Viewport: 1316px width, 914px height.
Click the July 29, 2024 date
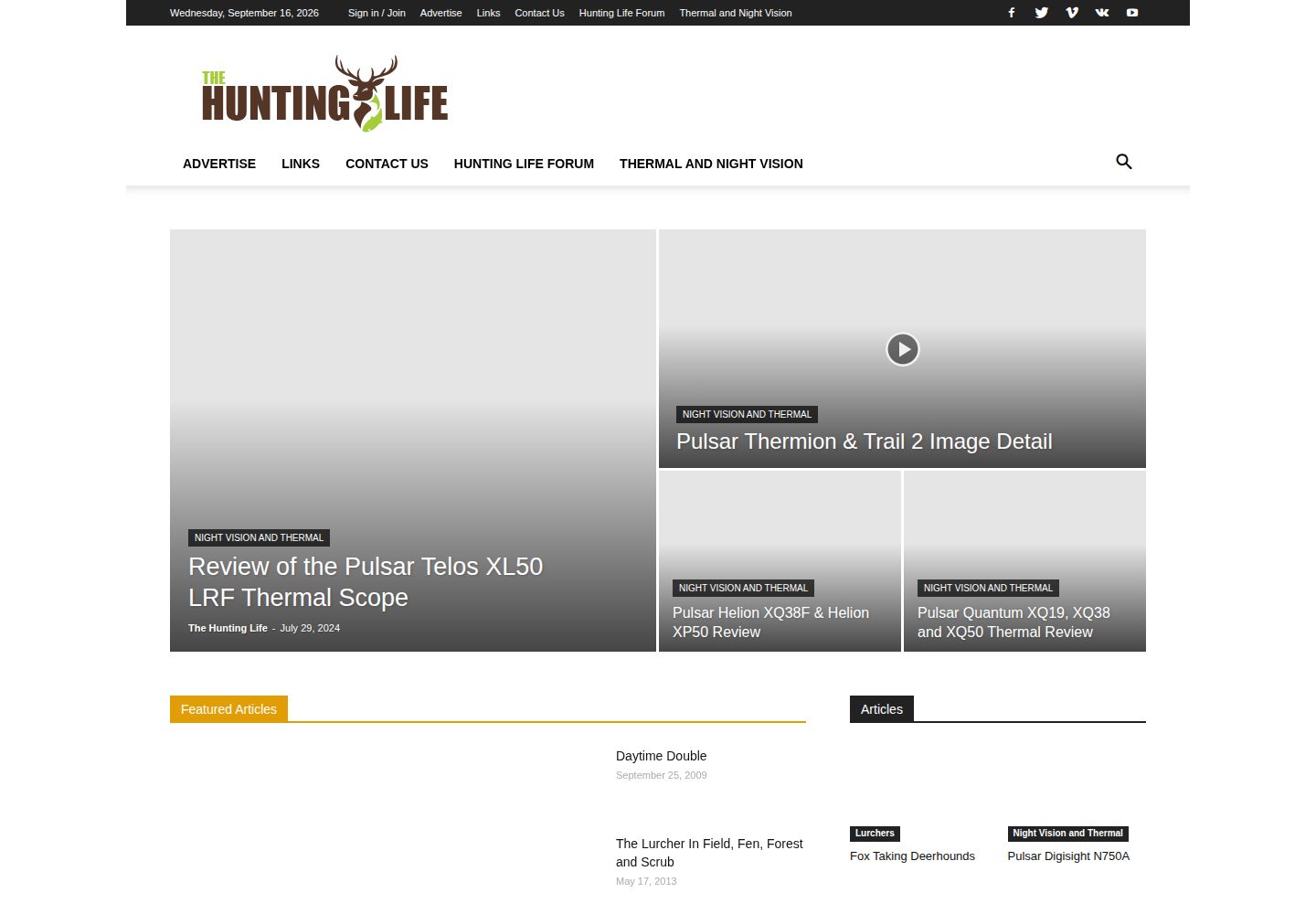point(310,628)
